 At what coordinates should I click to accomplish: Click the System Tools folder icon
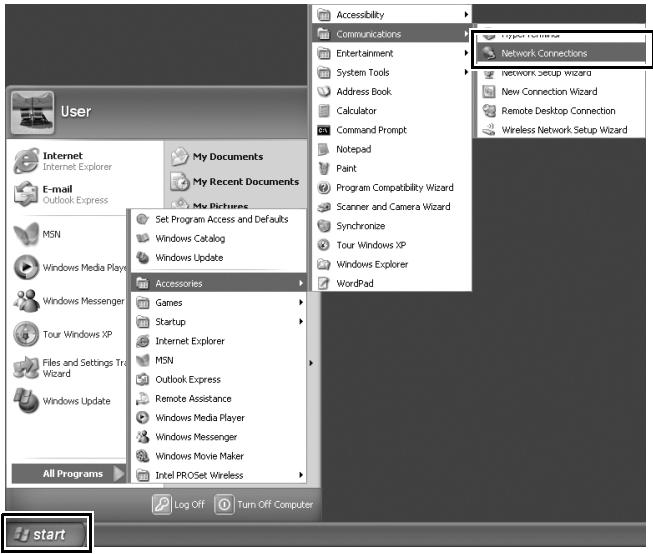[x=324, y=72]
